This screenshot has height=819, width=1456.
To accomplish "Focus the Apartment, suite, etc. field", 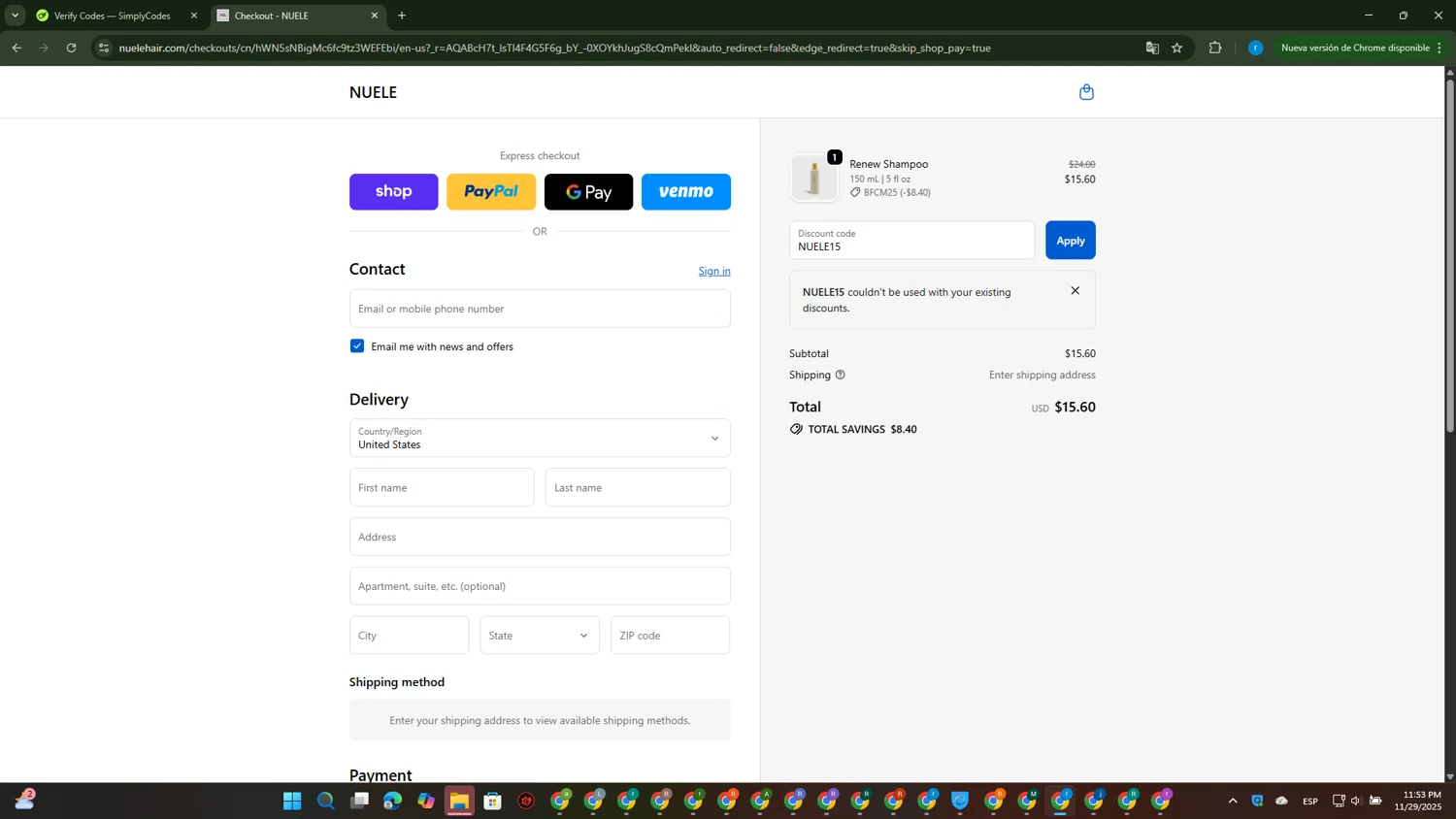I will 540,586.
